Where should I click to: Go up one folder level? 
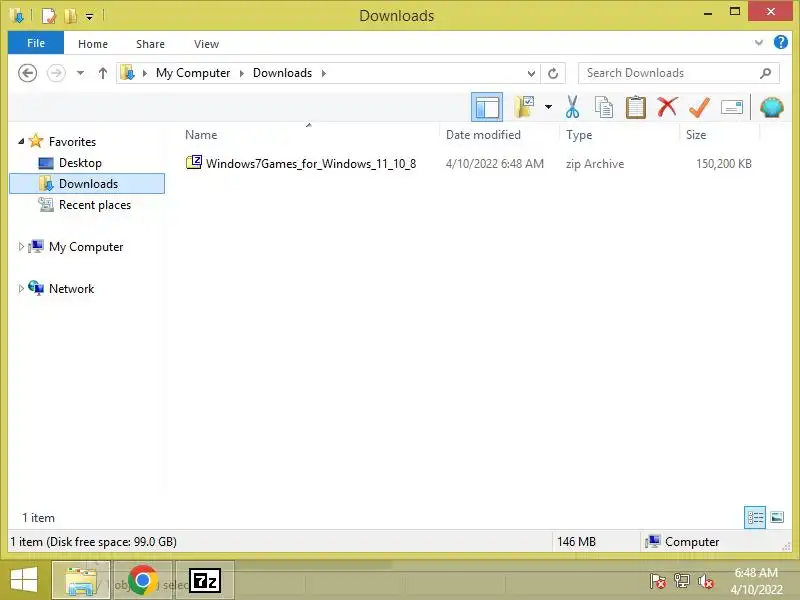[103, 73]
